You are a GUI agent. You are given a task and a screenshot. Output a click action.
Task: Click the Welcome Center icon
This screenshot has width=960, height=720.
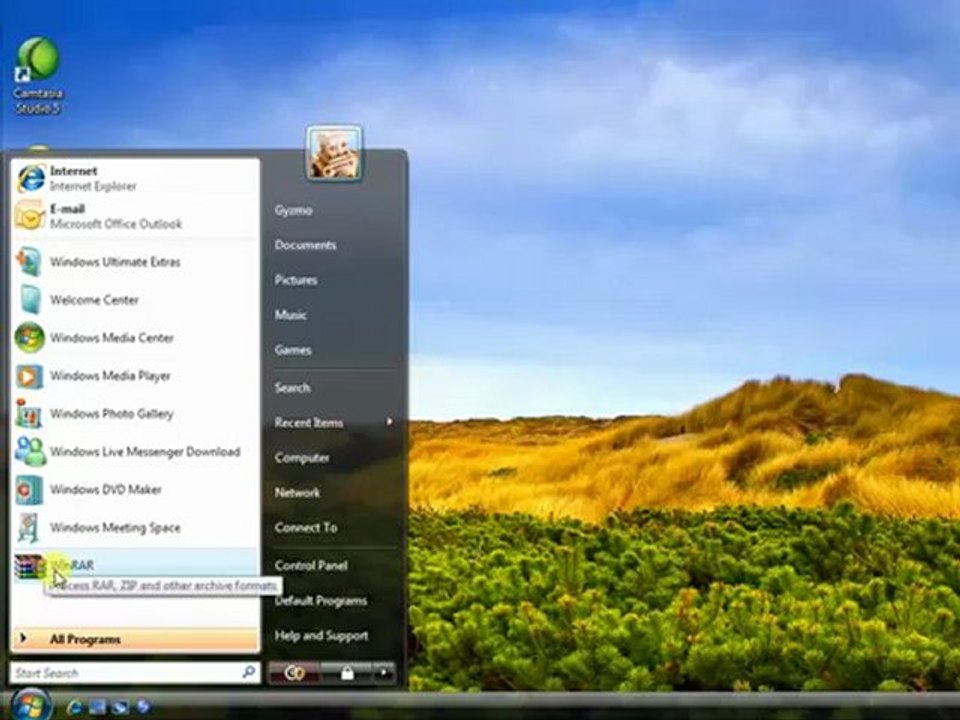[x=30, y=300]
